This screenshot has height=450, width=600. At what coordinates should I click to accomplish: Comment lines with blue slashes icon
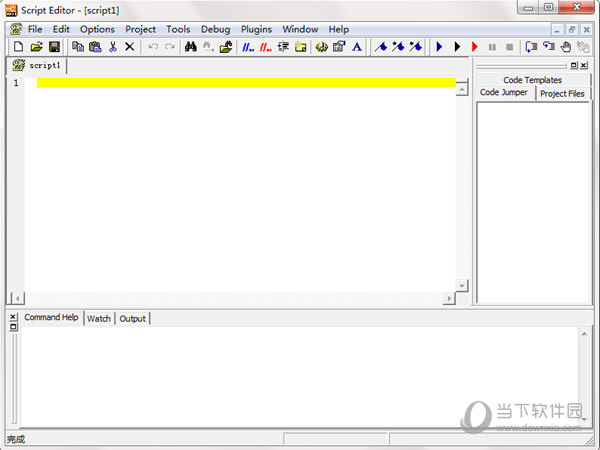[x=248, y=47]
